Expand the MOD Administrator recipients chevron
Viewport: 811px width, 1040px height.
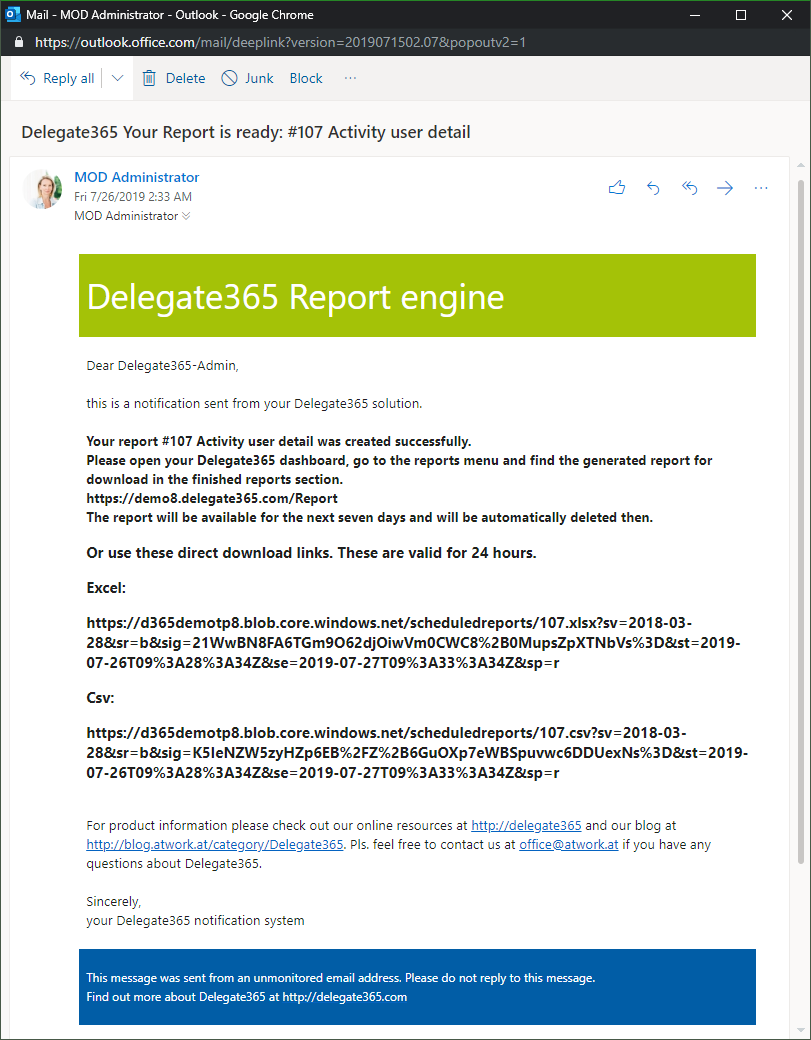pyautogui.click(x=186, y=216)
